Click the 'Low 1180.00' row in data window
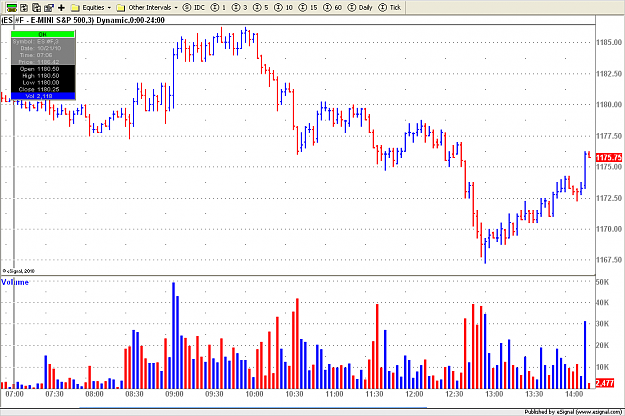The width and height of the screenshot is (625, 416). [41, 82]
